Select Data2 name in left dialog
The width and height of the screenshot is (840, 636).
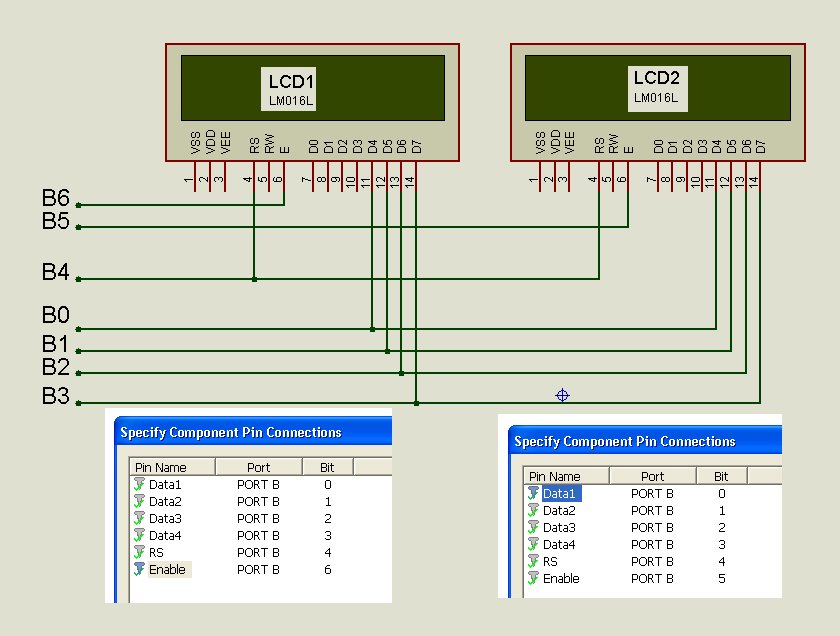(165, 502)
